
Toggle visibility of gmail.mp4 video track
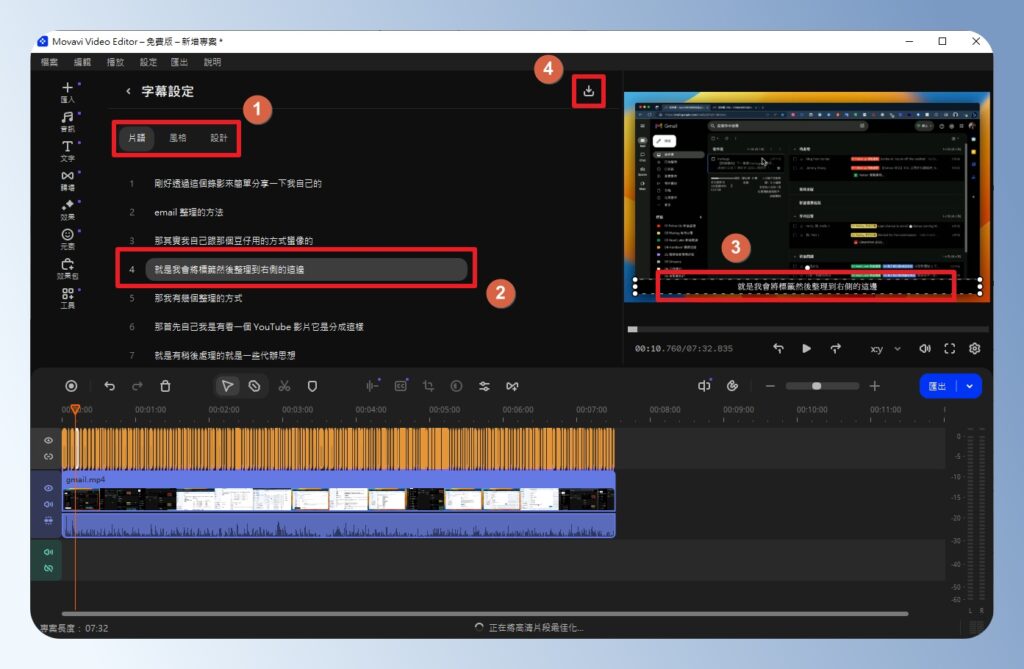(47, 488)
